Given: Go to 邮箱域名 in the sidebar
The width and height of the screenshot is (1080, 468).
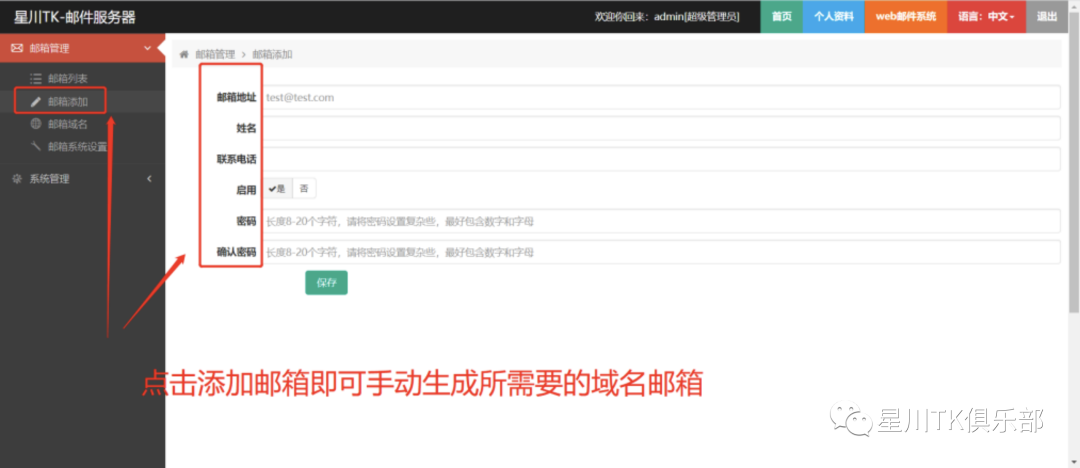Looking at the screenshot, I should [68, 124].
